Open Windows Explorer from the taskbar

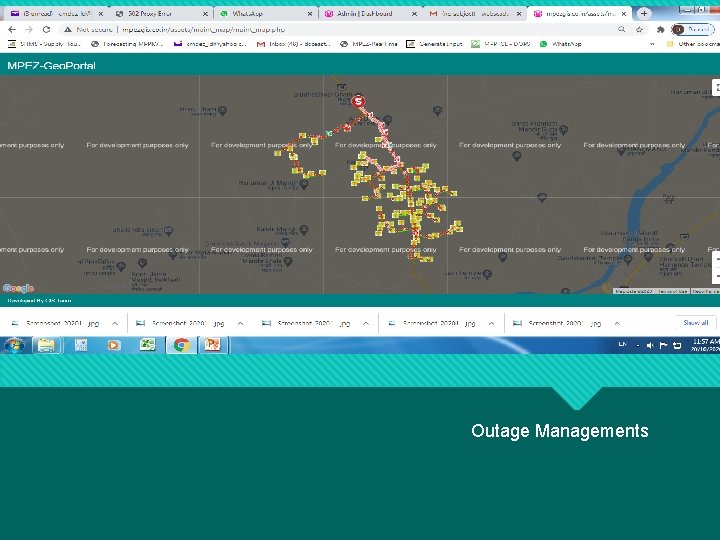(46, 345)
